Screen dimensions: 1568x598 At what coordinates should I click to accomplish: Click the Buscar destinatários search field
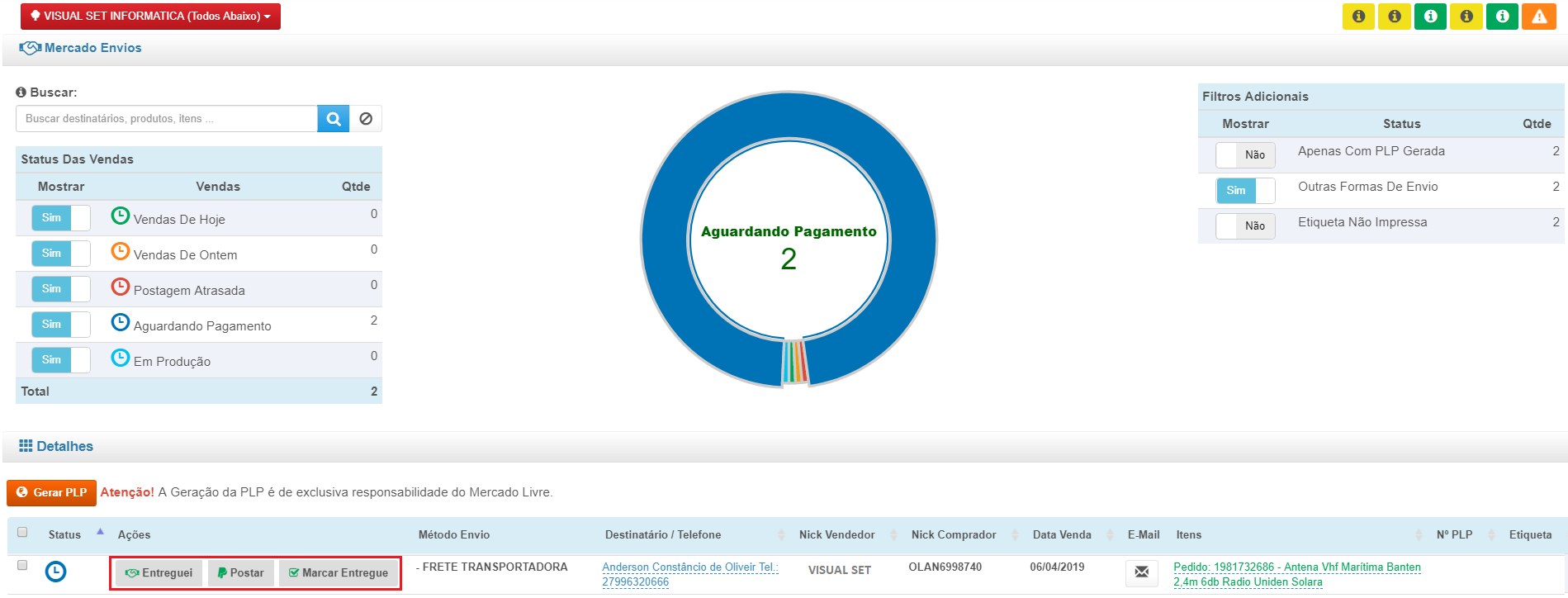(x=167, y=119)
